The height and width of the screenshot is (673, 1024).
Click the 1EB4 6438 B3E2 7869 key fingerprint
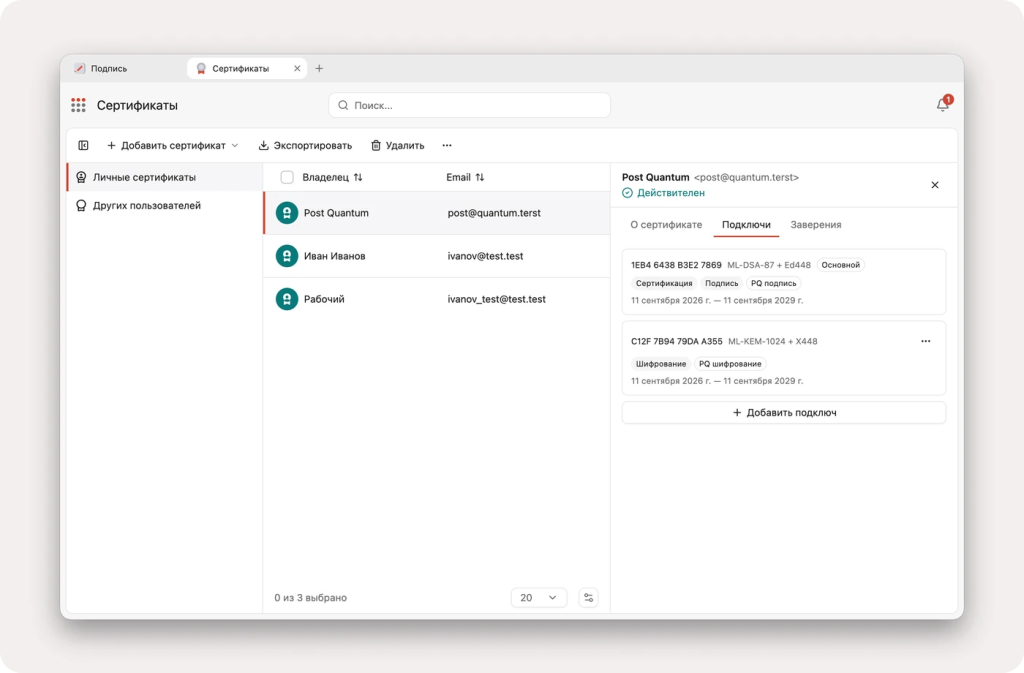pos(676,265)
